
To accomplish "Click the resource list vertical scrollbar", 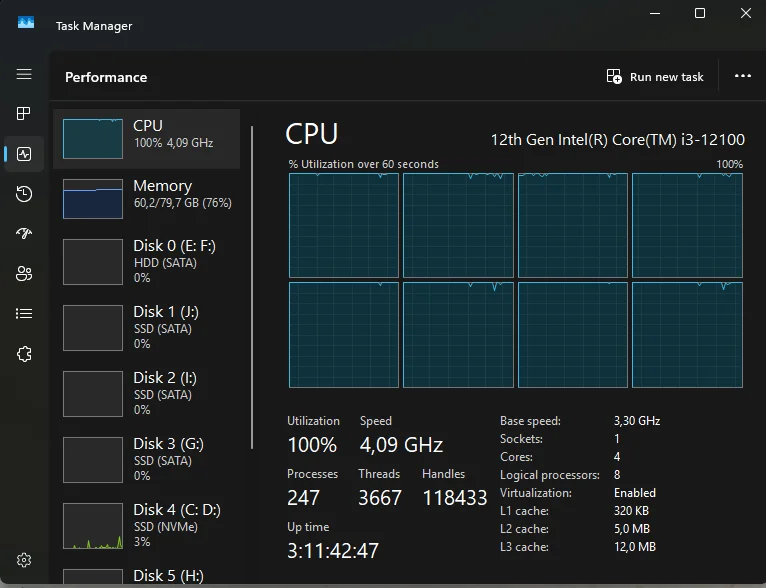I will tap(252, 288).
